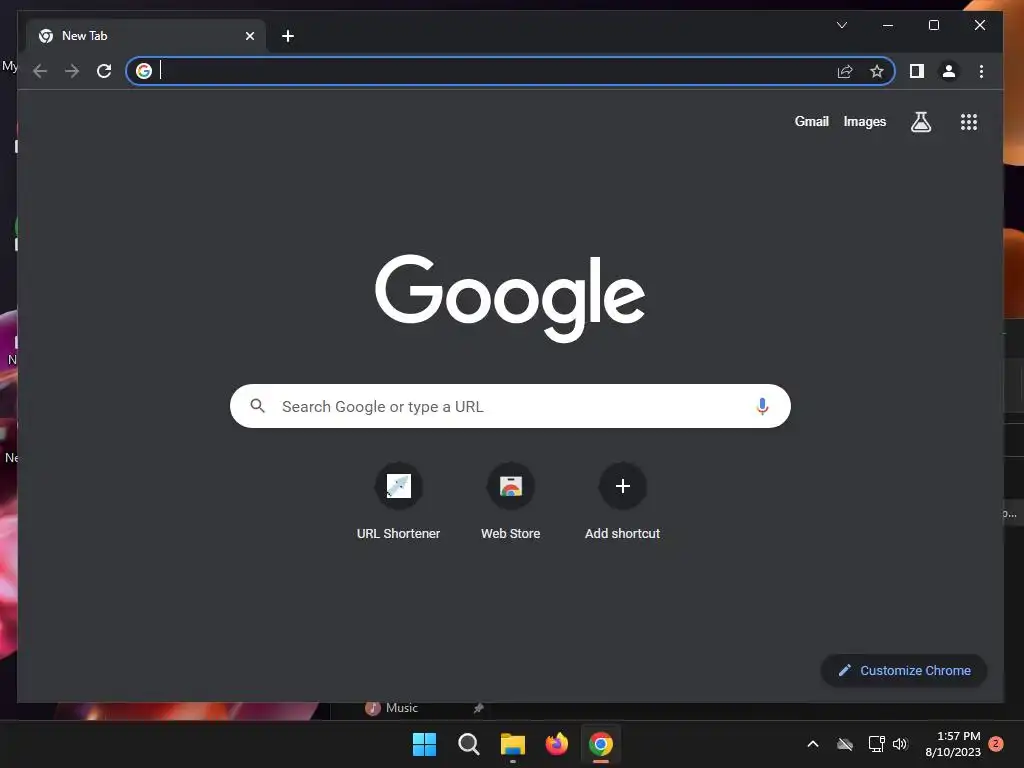Open Web Store shortcut

click(x=511, y=502)
